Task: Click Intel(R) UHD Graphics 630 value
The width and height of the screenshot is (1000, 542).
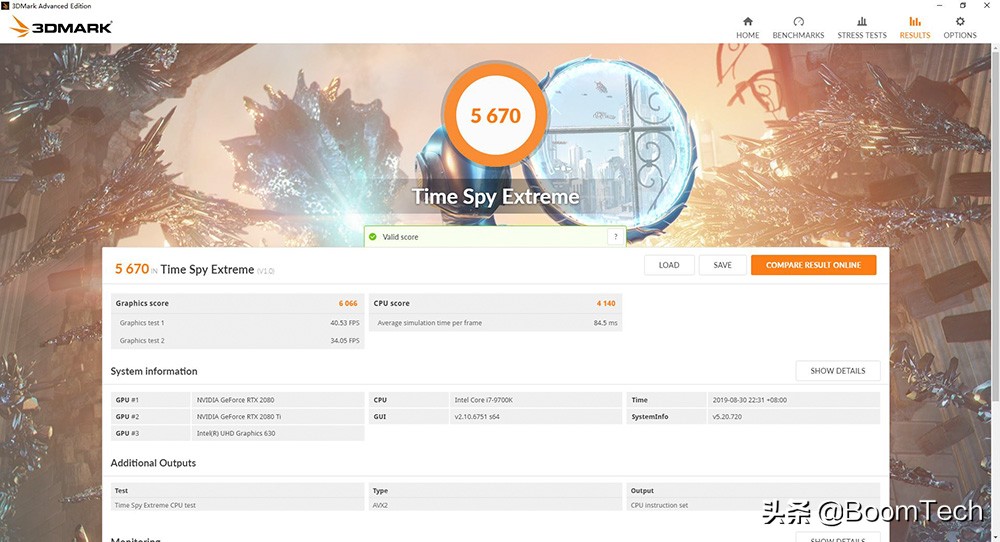Action: (236, 433)
